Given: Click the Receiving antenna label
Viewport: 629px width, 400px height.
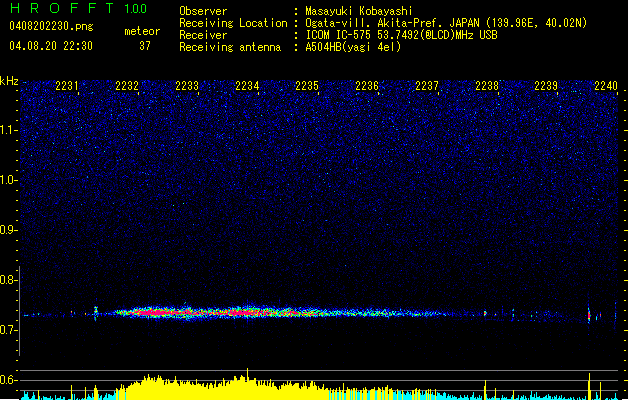Looking at the screenshot, I should pyautogui.click(x=230, y=47).
